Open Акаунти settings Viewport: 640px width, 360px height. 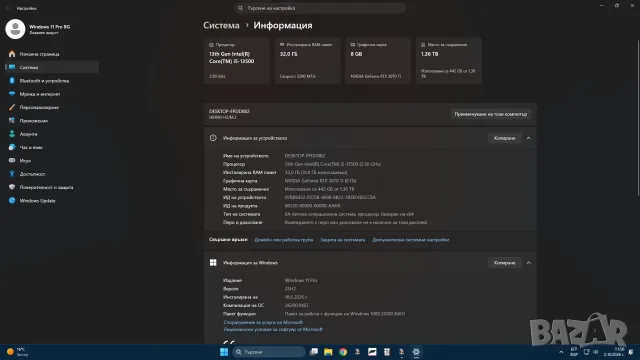[x=28, y=134]
